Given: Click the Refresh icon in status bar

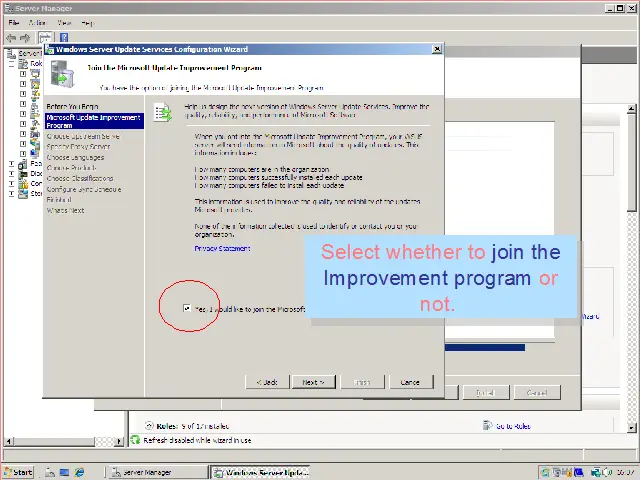Looking at the screenshot, I should point(136,440).
